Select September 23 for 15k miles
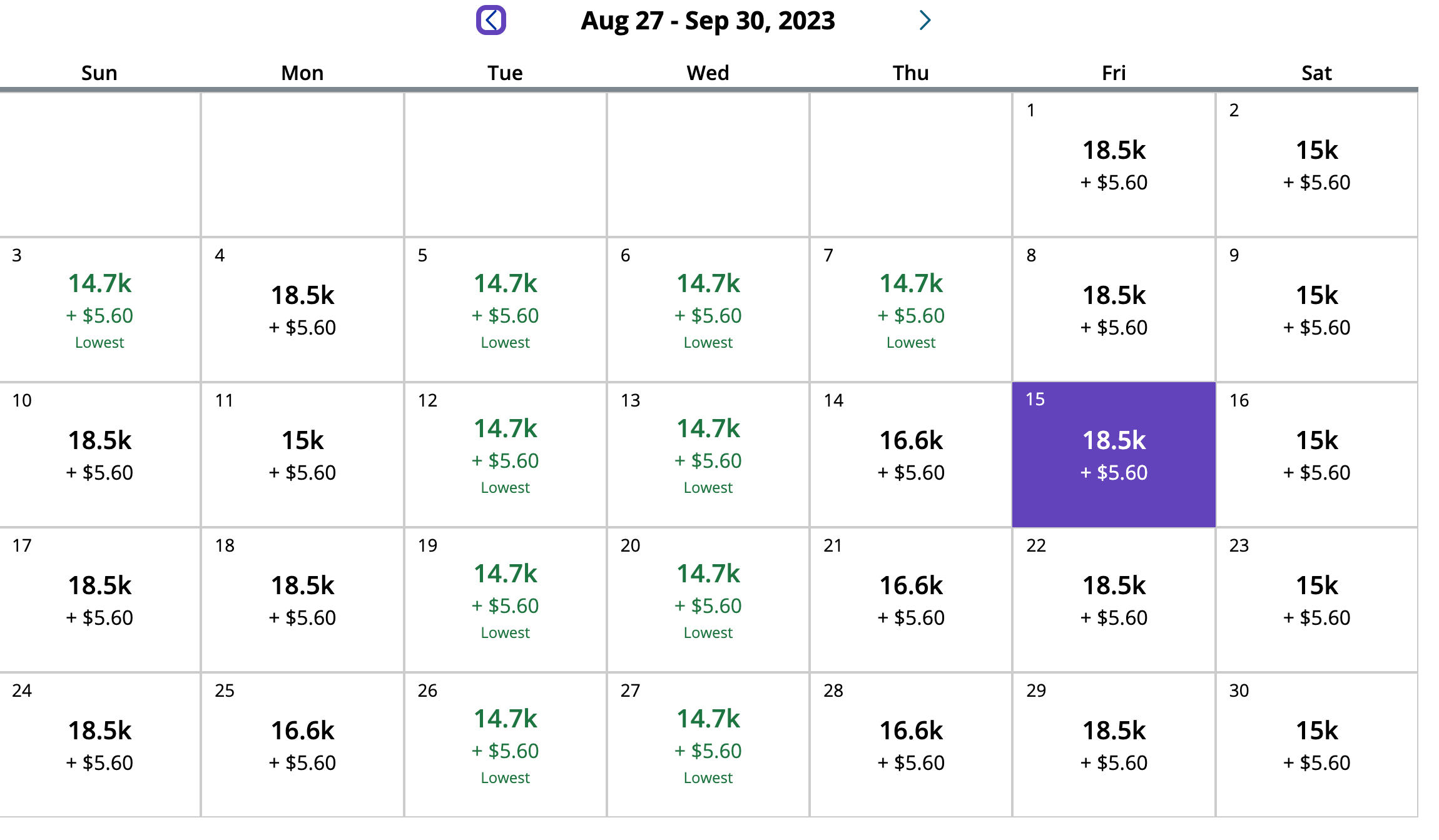 click(1316, 600)
